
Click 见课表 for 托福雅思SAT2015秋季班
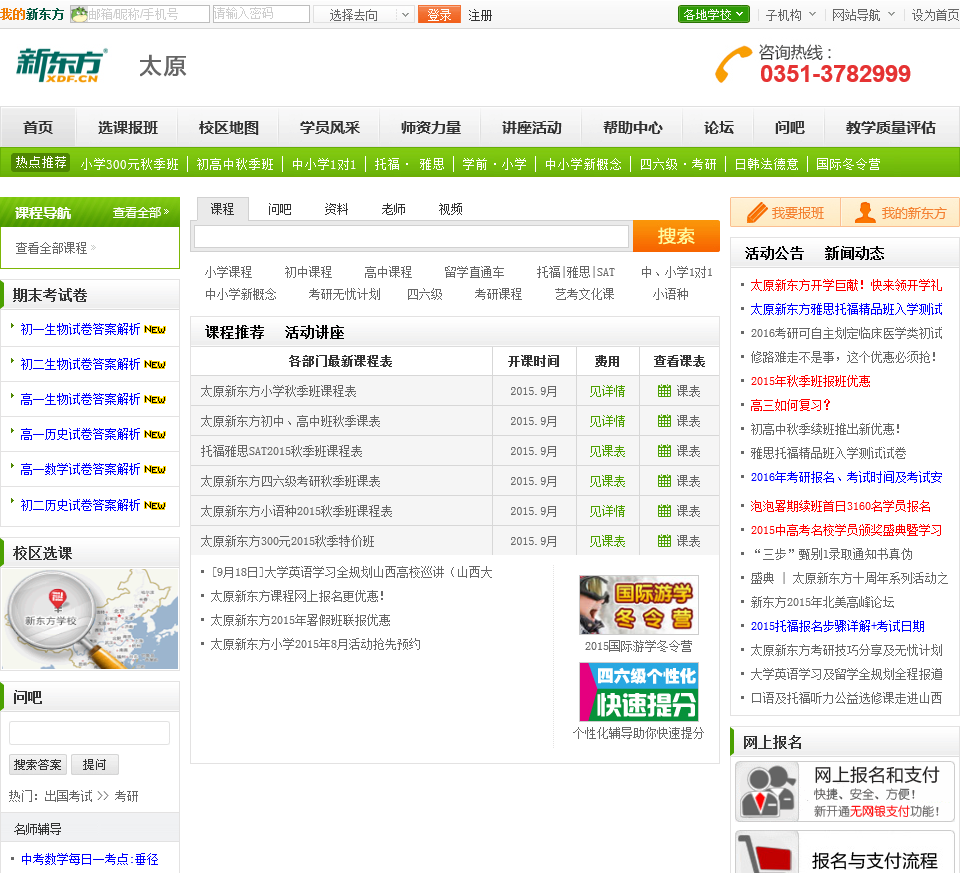tap(607, 451)
